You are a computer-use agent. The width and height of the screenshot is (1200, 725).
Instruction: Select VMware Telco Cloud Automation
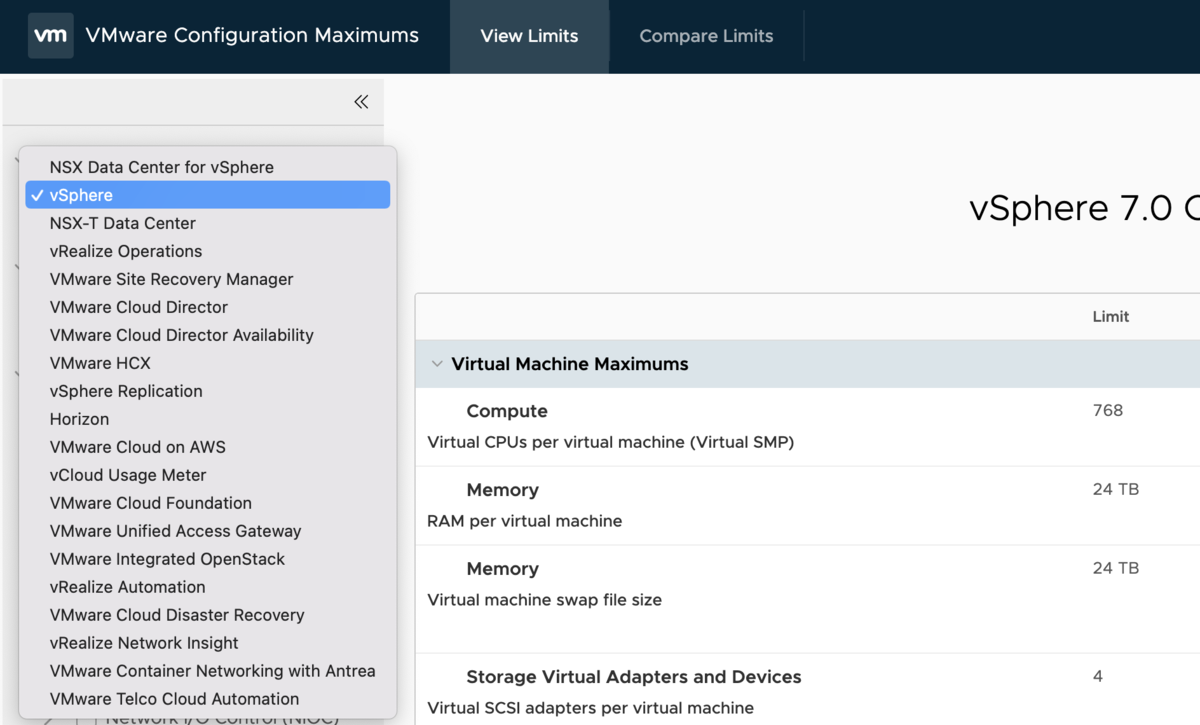tap(208, 699)
